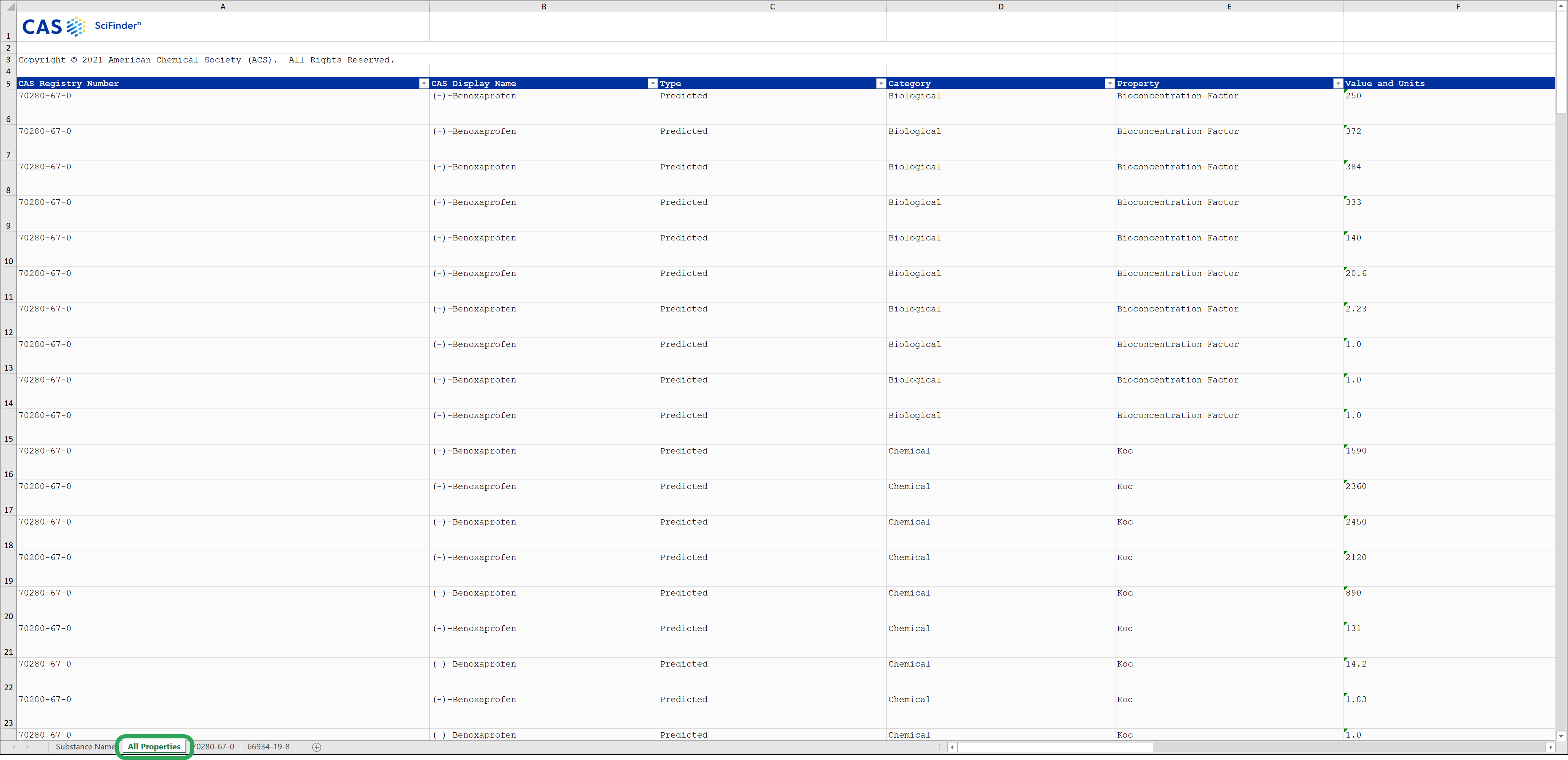1568x760 pixels.
Task: Select the Chemical cell in row 19
Action: (1001, 569)
